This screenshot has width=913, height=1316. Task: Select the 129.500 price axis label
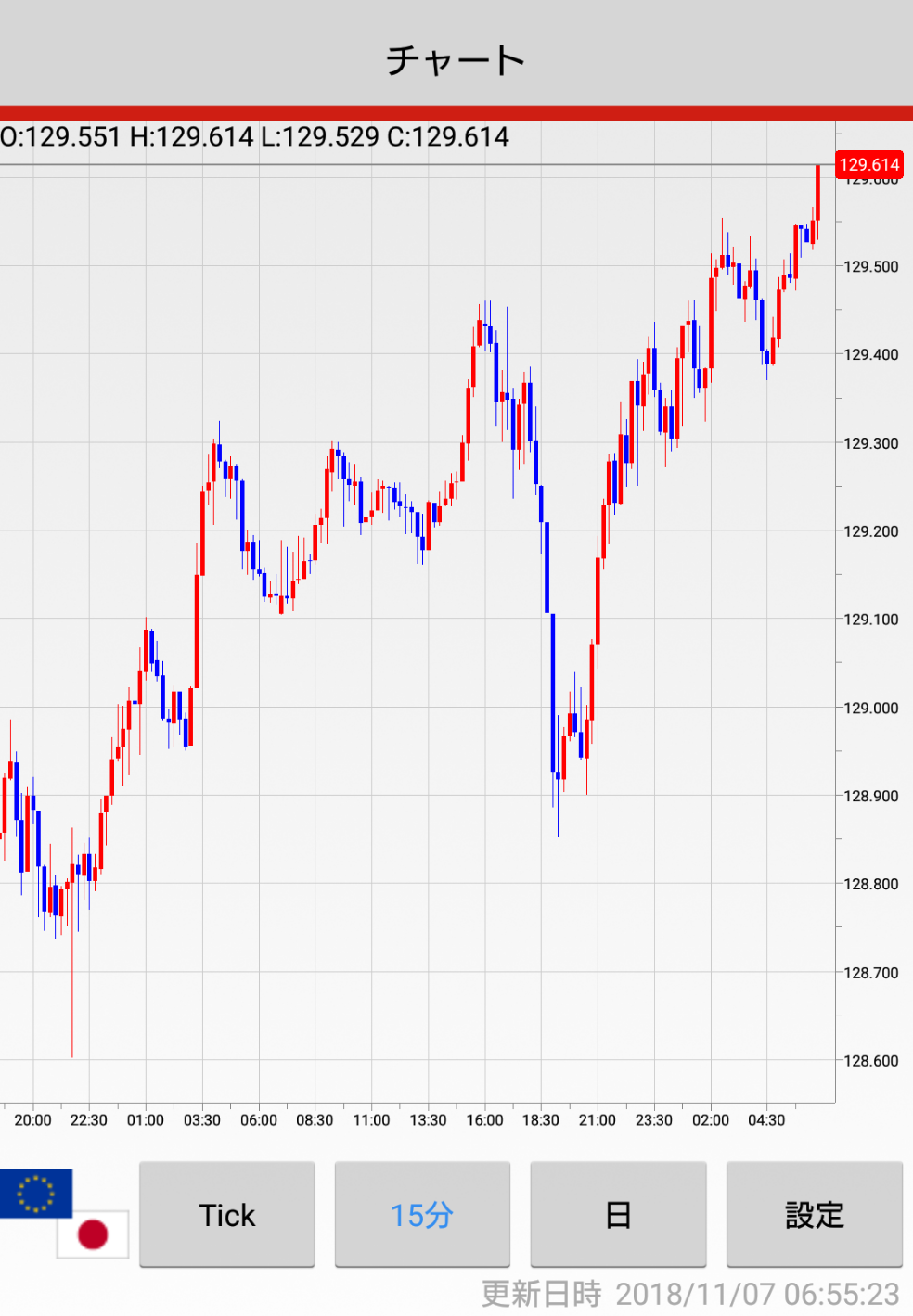(x=870, y=267)
